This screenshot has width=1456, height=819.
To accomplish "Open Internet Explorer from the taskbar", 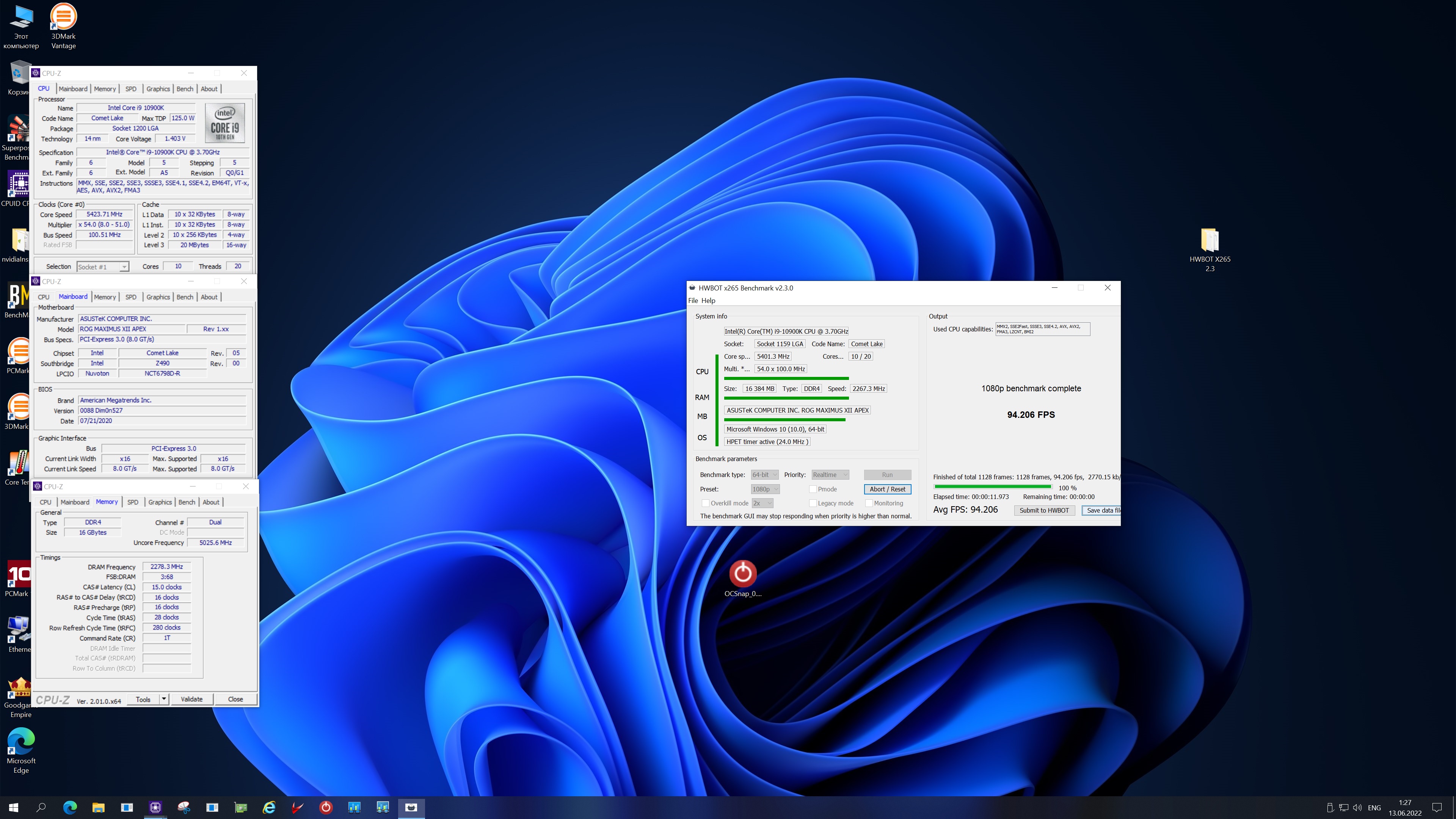I will click(x=269, y=807).
